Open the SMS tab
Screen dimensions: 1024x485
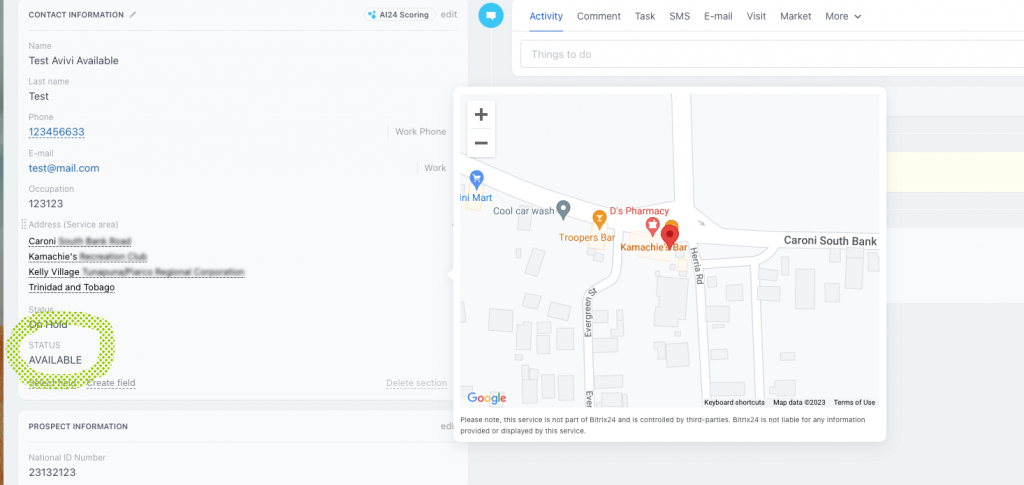click(x=680, y=16)
